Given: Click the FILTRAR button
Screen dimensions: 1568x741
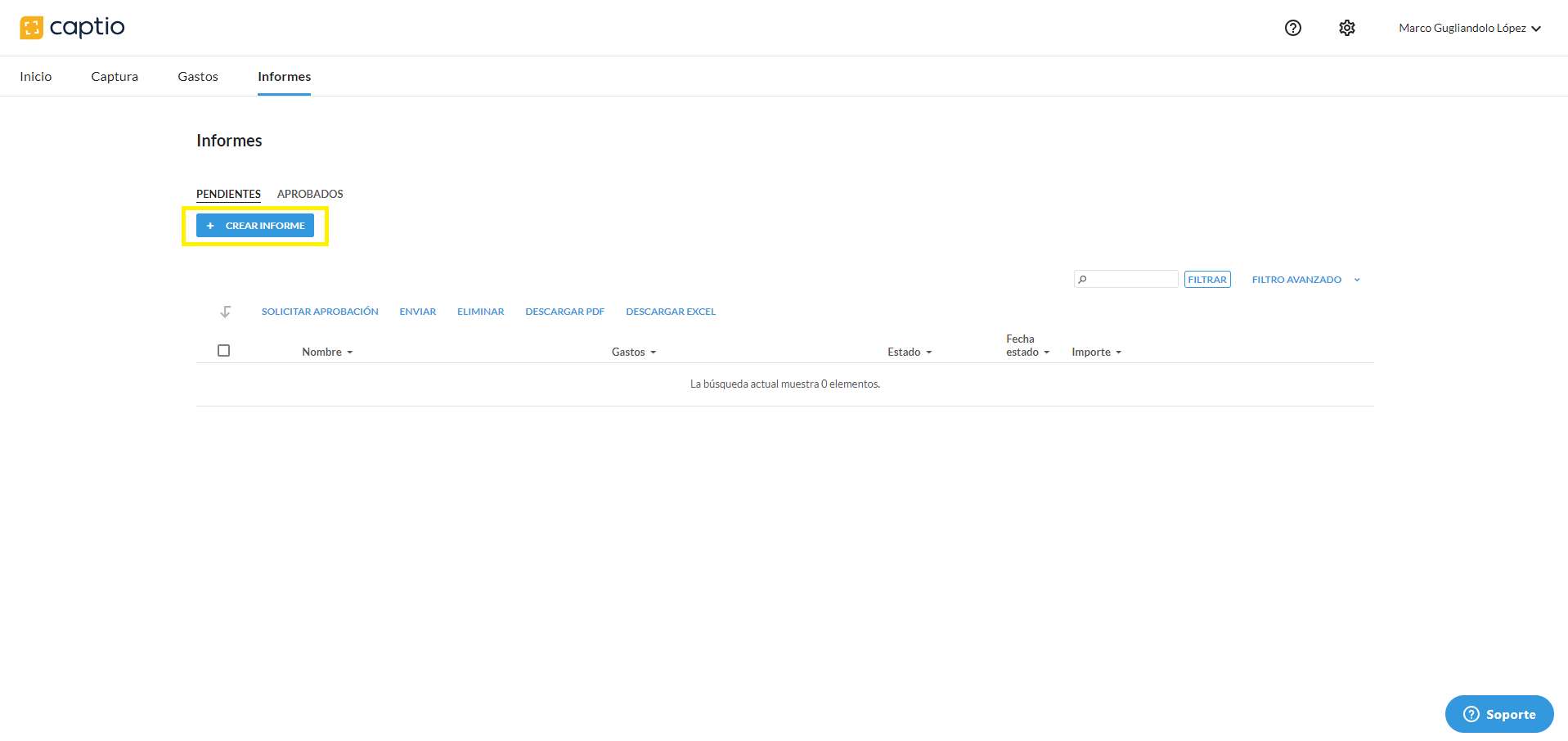Looking at the screenshot, I should click(1207, 280).
